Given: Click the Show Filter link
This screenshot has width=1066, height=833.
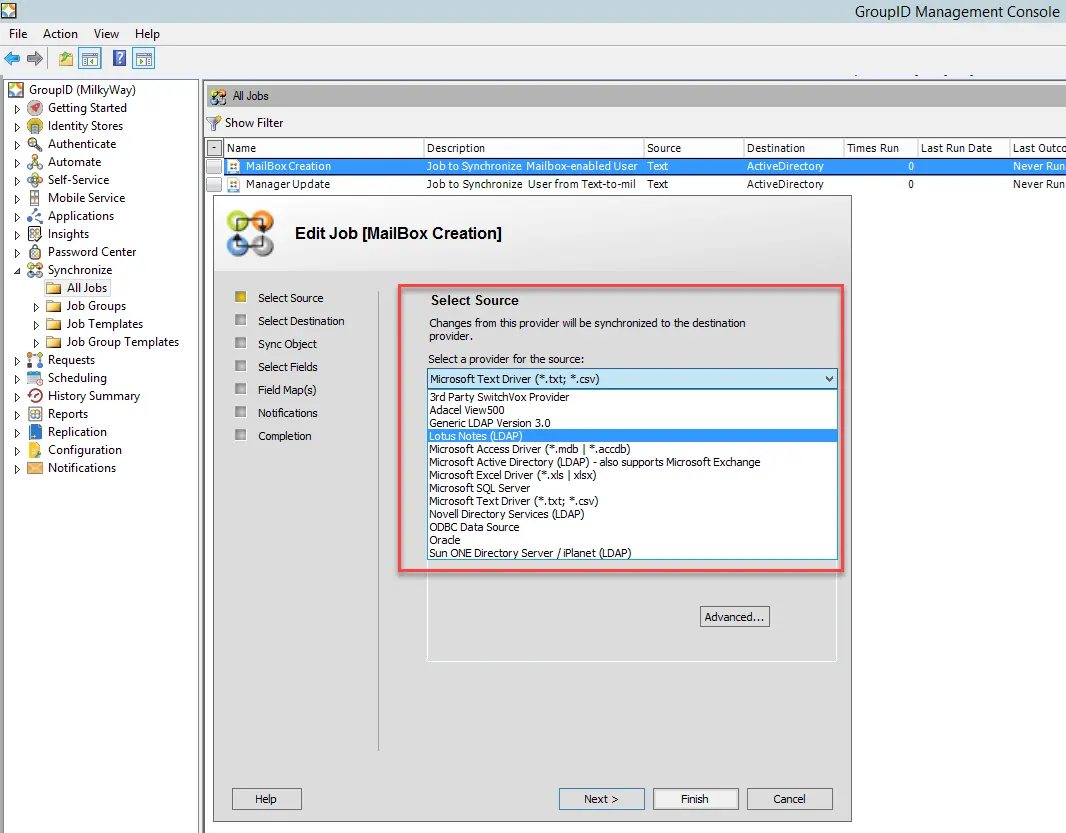Looking at the screenshot, I should pos(254,123).
